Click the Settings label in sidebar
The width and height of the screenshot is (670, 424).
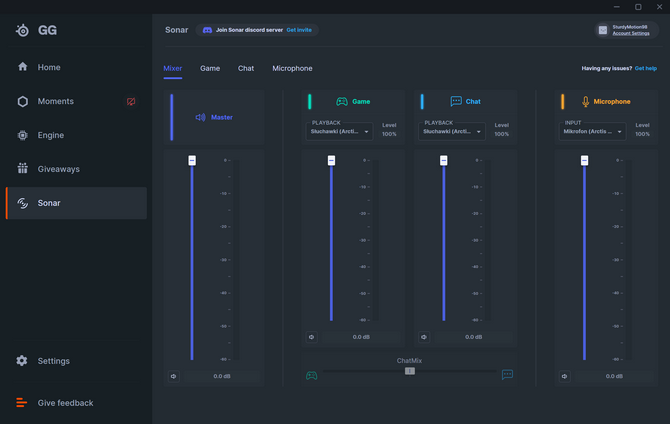tap(53, 361)
